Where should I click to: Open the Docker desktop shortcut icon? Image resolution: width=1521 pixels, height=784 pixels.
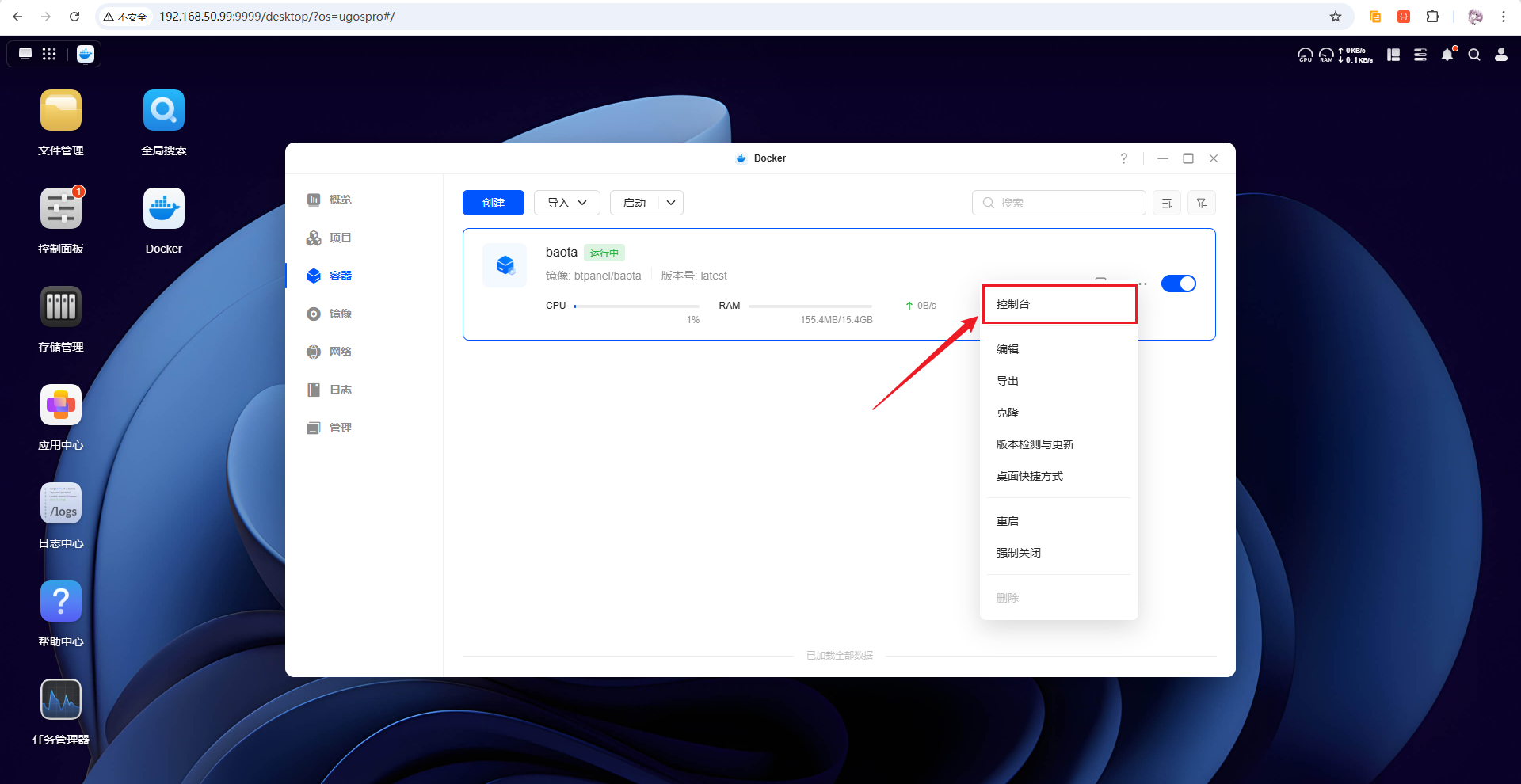163,209
